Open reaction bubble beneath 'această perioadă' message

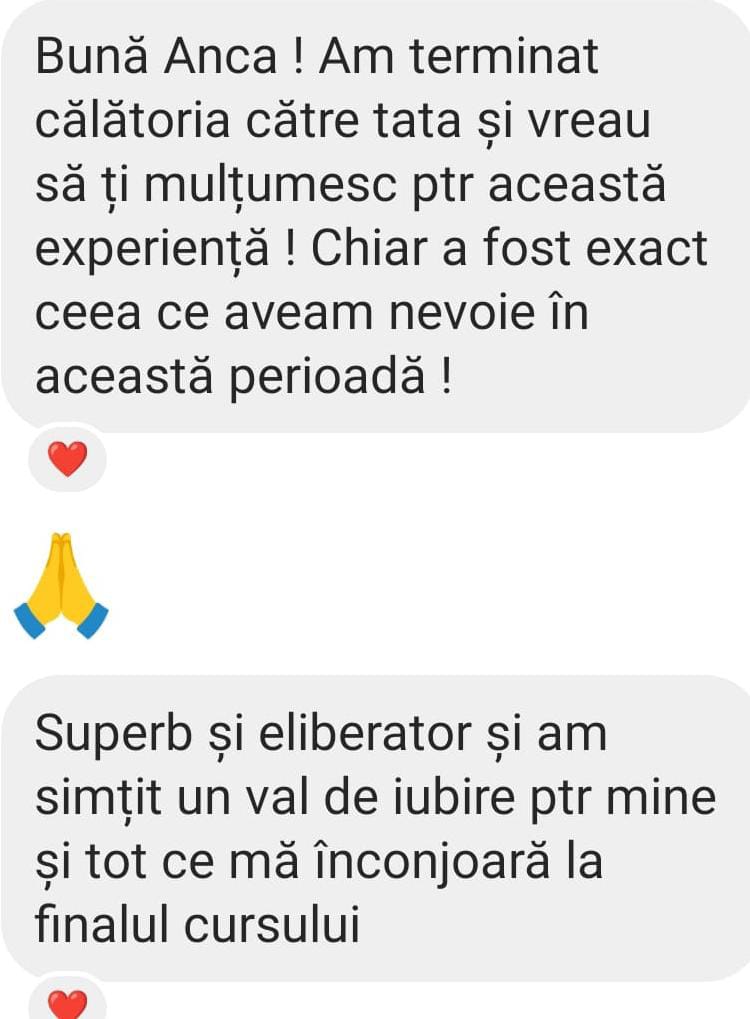click(68, 459)
